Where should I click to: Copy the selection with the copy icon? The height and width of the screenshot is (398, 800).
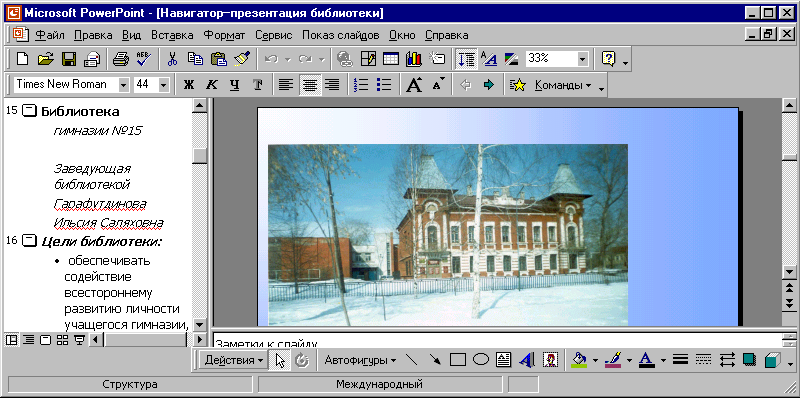click(x=195, y=59)
